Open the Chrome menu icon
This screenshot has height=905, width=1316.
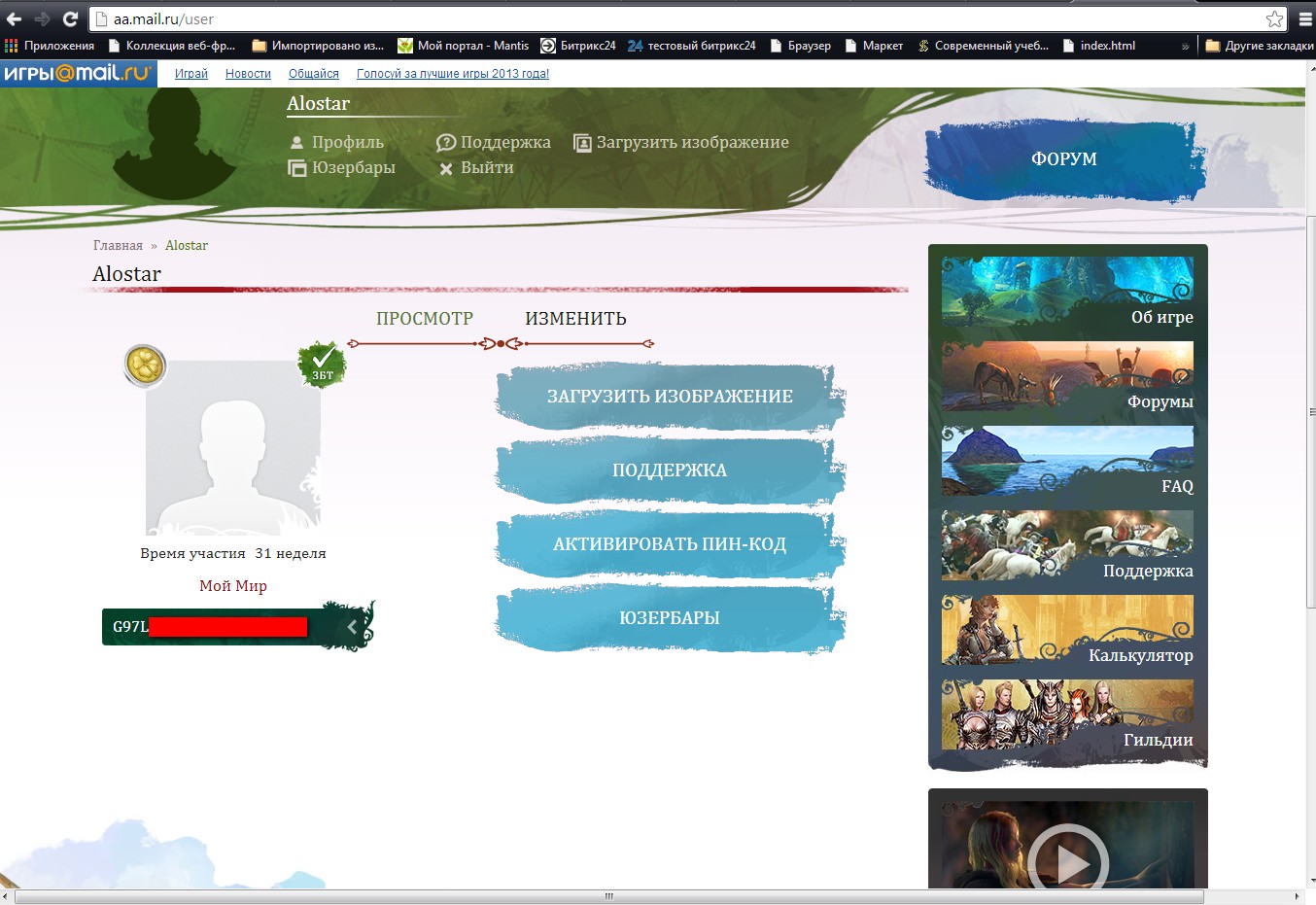coord(1305,18)
